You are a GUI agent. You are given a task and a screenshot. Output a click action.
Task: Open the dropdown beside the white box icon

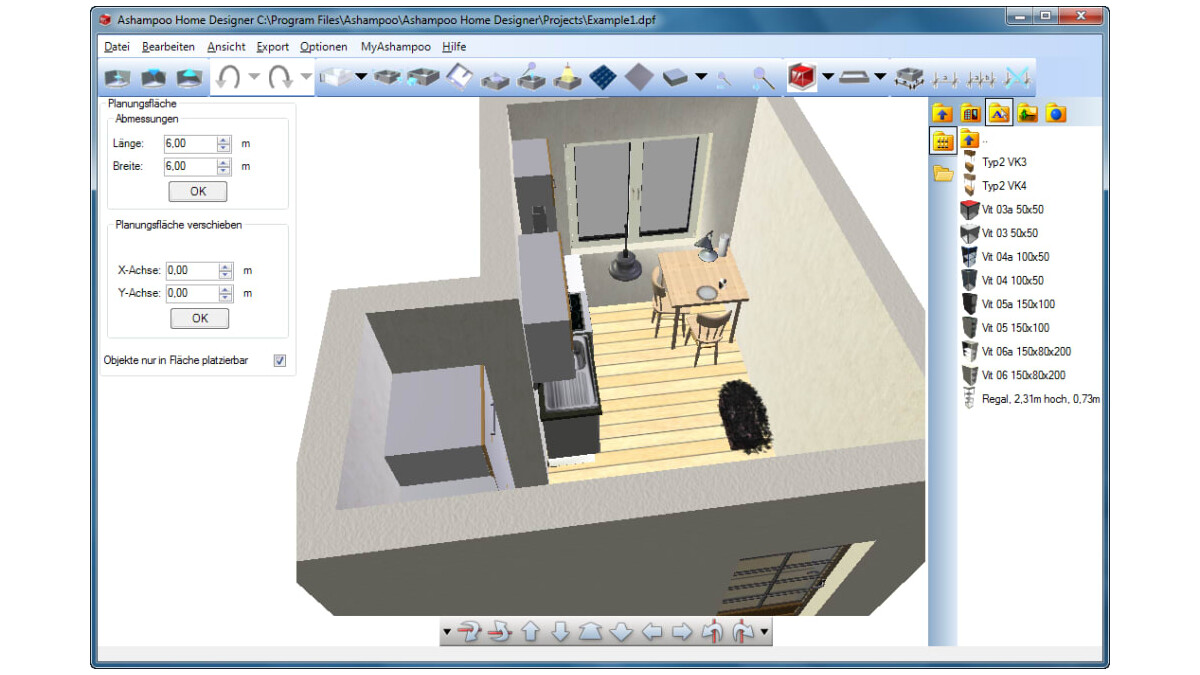click(360, 77)
